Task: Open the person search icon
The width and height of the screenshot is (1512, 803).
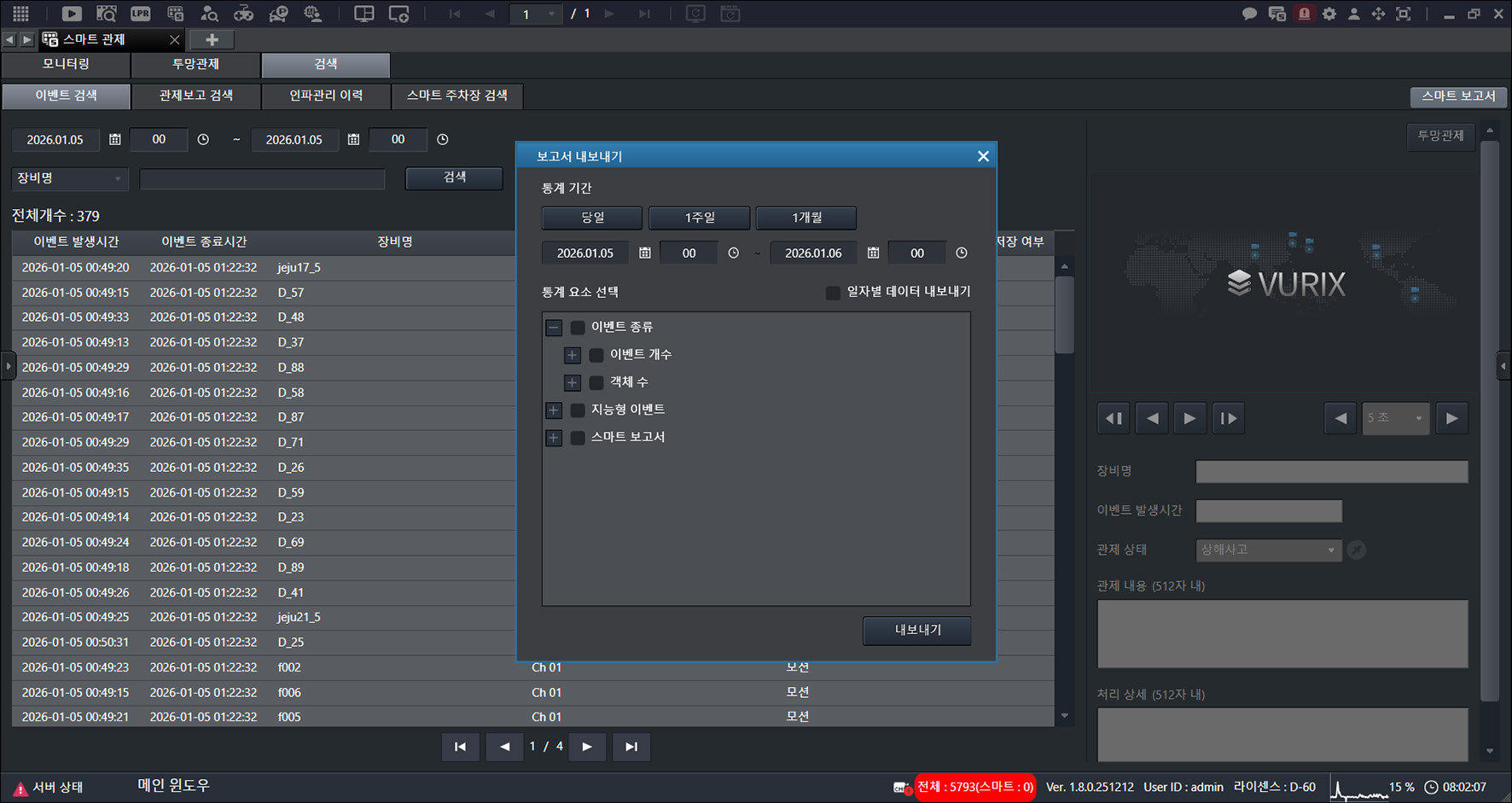Action: click(209, 14)
